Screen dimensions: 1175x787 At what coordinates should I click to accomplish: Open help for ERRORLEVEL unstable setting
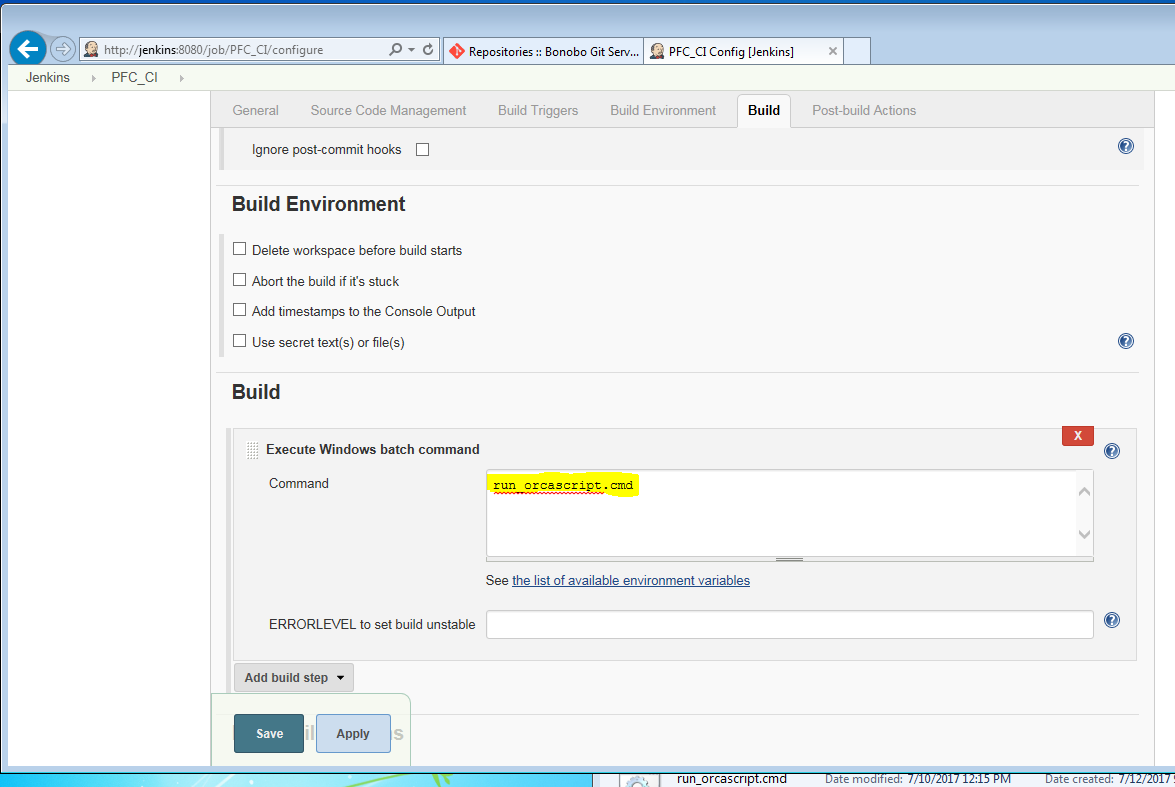1112,620
